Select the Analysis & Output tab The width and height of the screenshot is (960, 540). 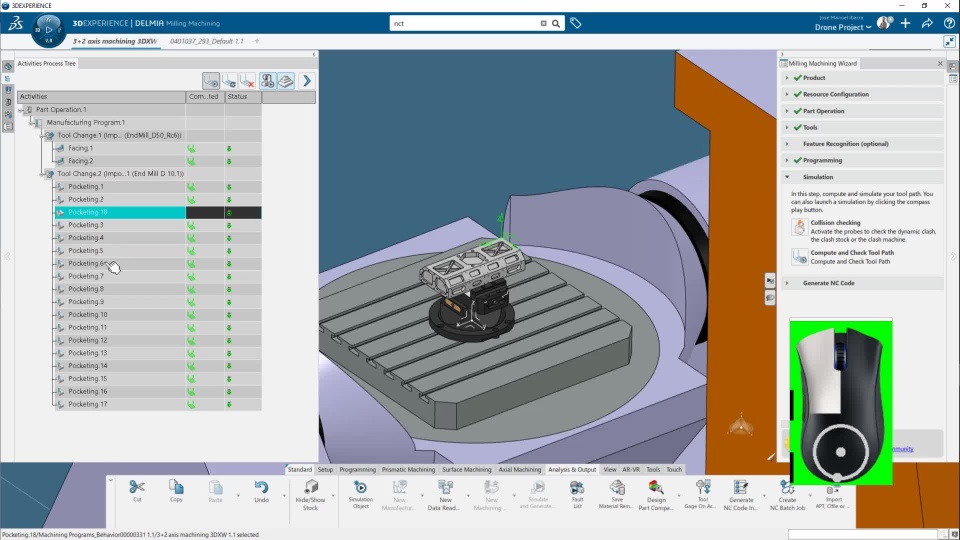click(572, 470)
